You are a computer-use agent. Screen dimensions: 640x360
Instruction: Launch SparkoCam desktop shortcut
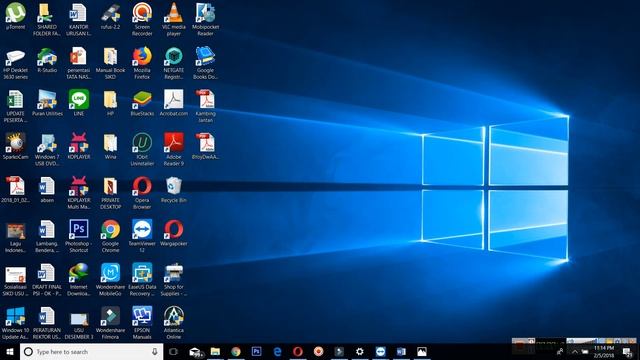point(16,147)
